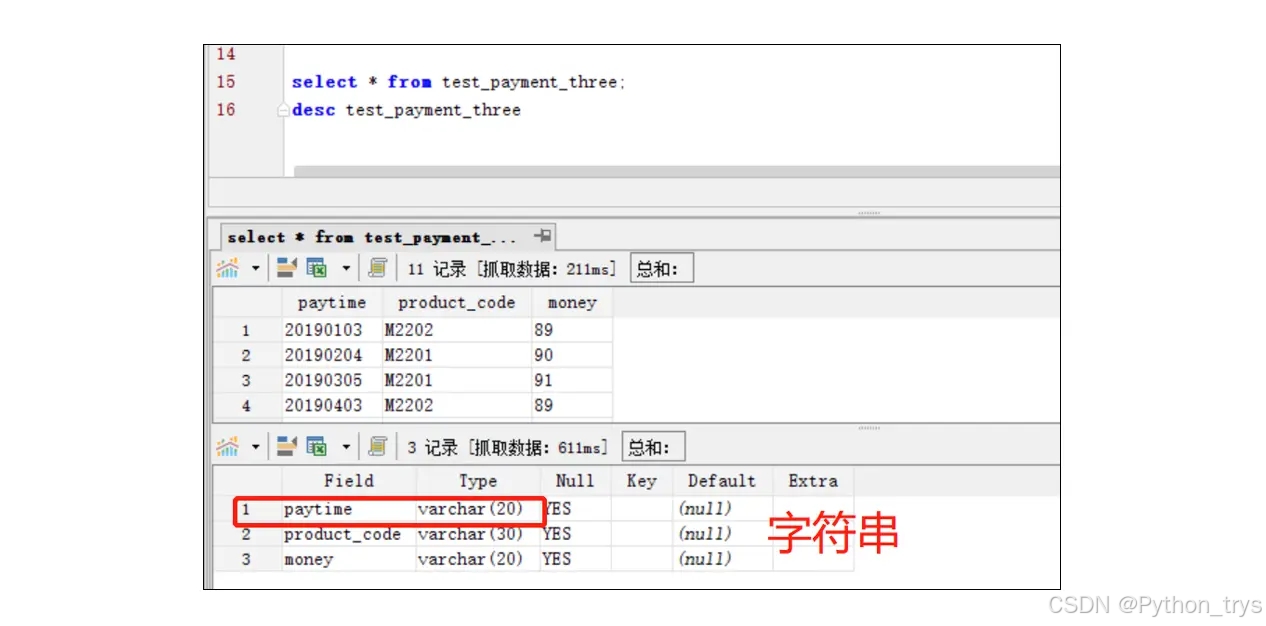Place cursor in the select * from test_payment_three line
Screen dimensions: 1266x626
click(x=459, y=82)
